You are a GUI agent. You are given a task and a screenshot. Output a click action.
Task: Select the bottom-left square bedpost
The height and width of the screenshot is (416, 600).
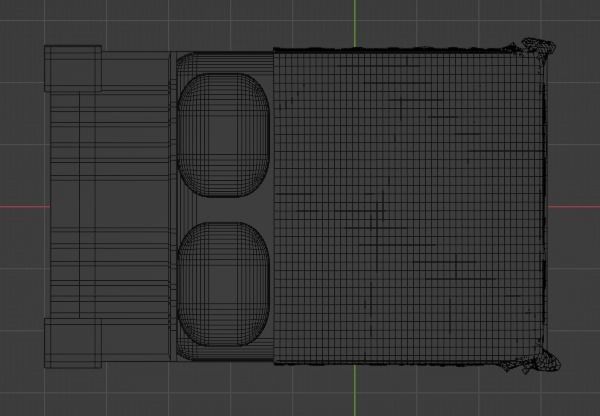(73, 343)
